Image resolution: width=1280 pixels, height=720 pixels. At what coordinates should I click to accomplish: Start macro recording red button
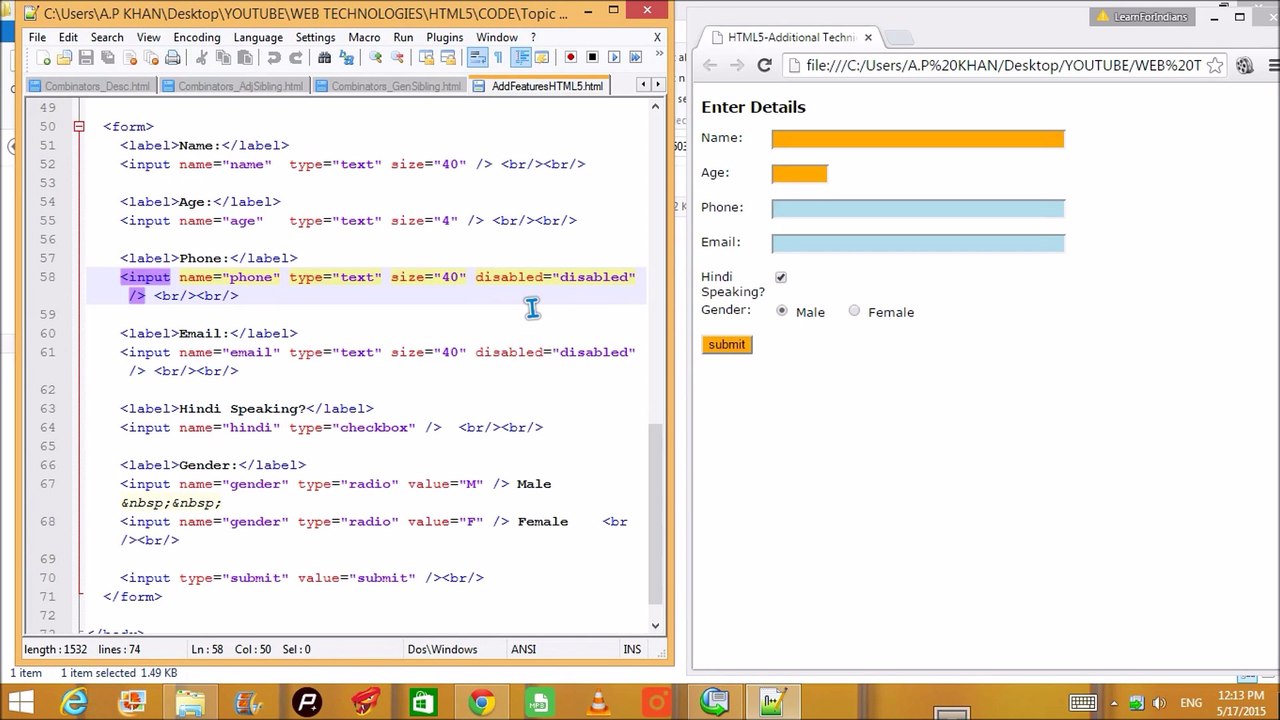pos(570,58)
